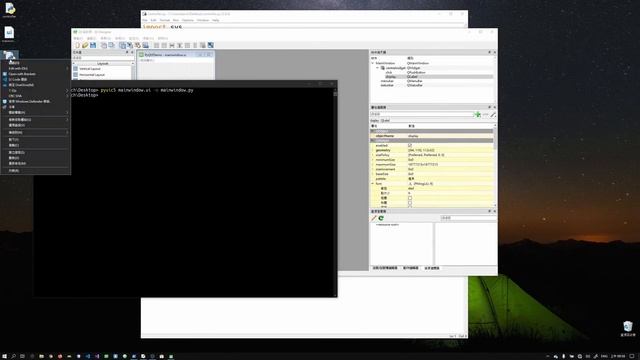Click the green reload icon in resource browser
The image size is (640, 360).
381,218
